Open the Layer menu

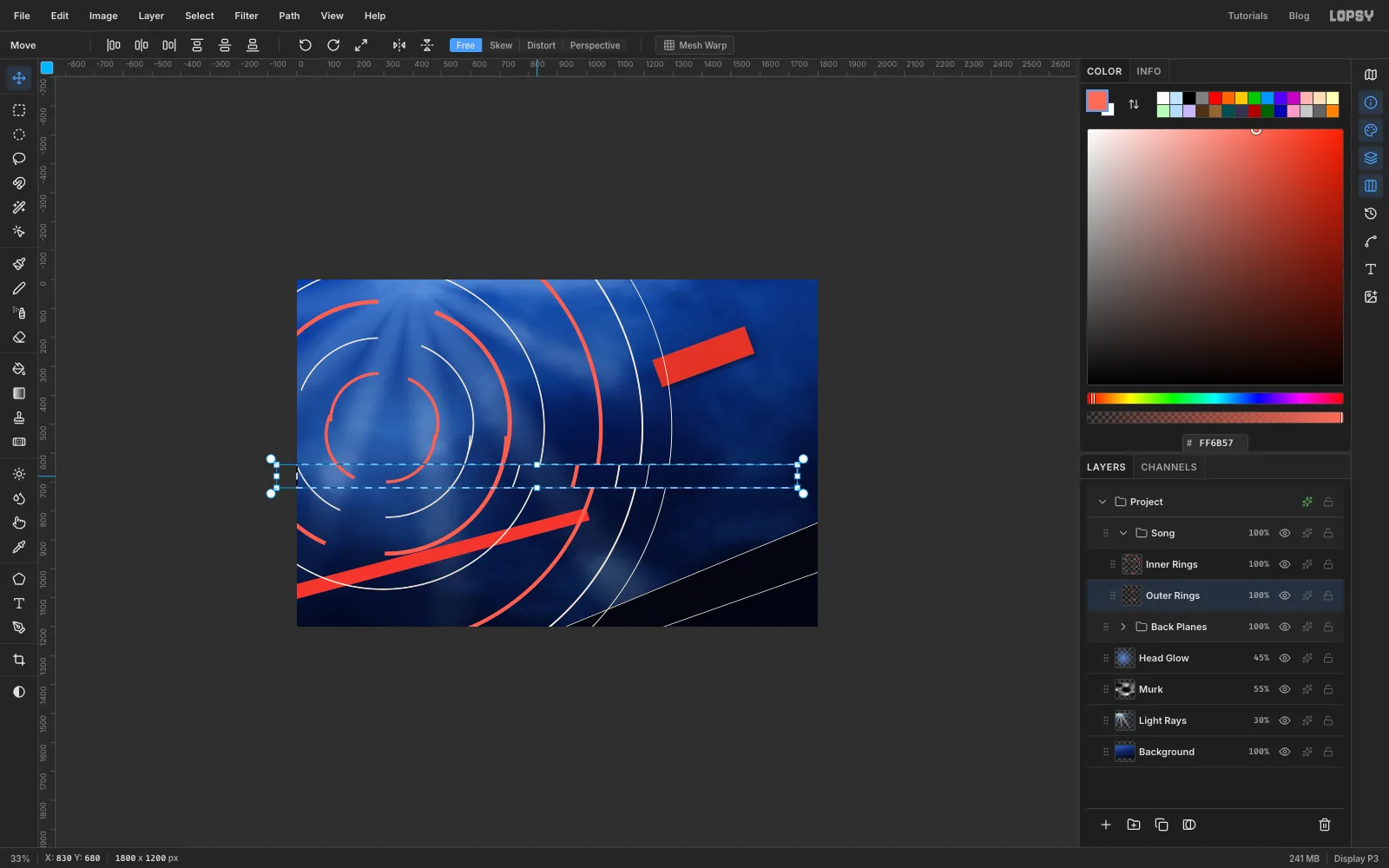pyautogui.click(x=151, y=16)
